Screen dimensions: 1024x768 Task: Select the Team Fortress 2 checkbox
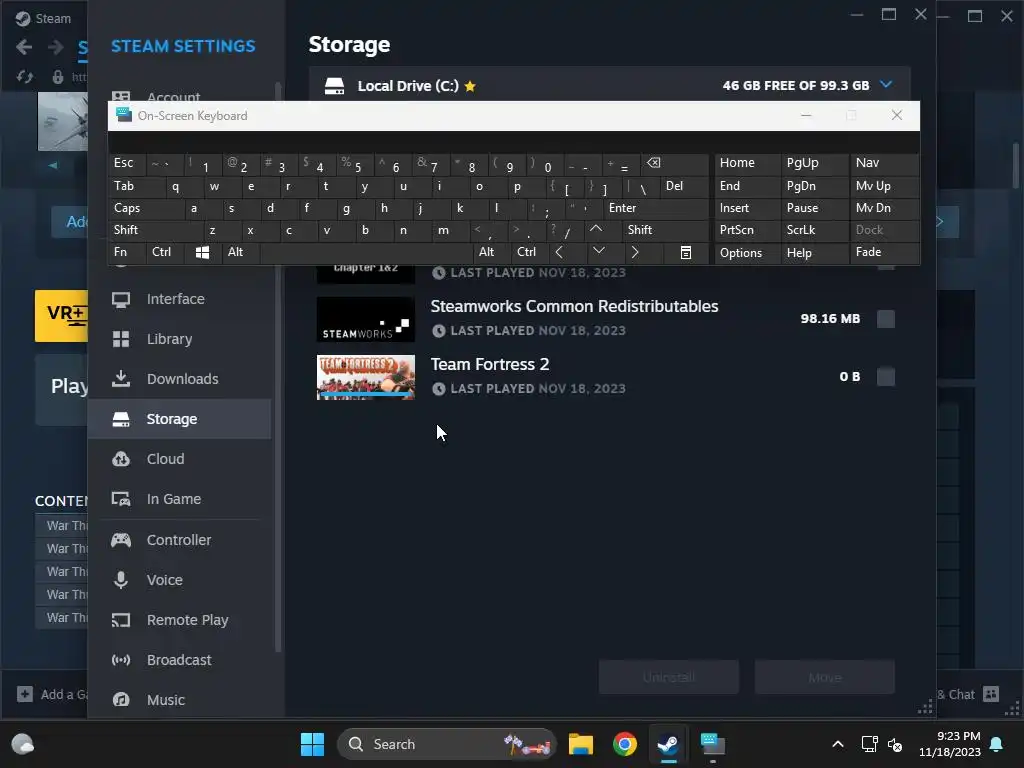[886, 377]
